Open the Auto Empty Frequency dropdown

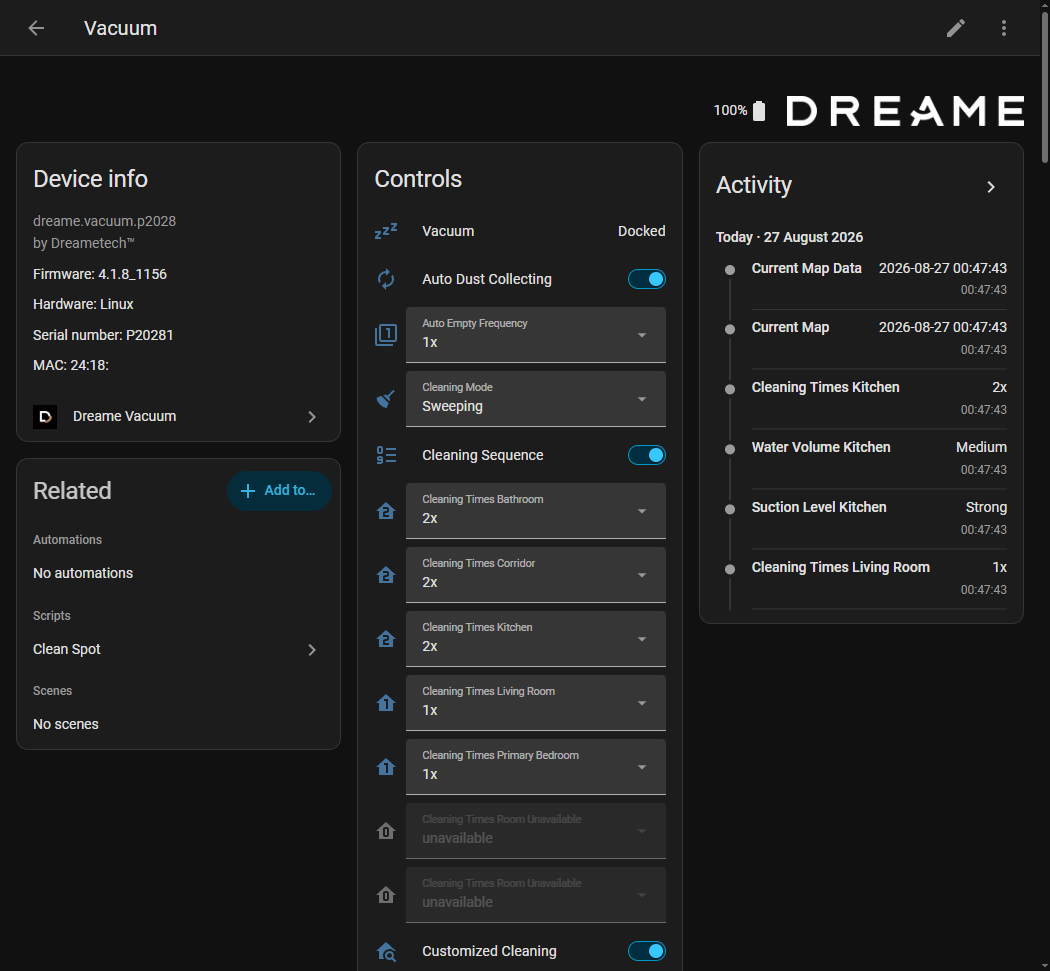(x=536, y=334)
